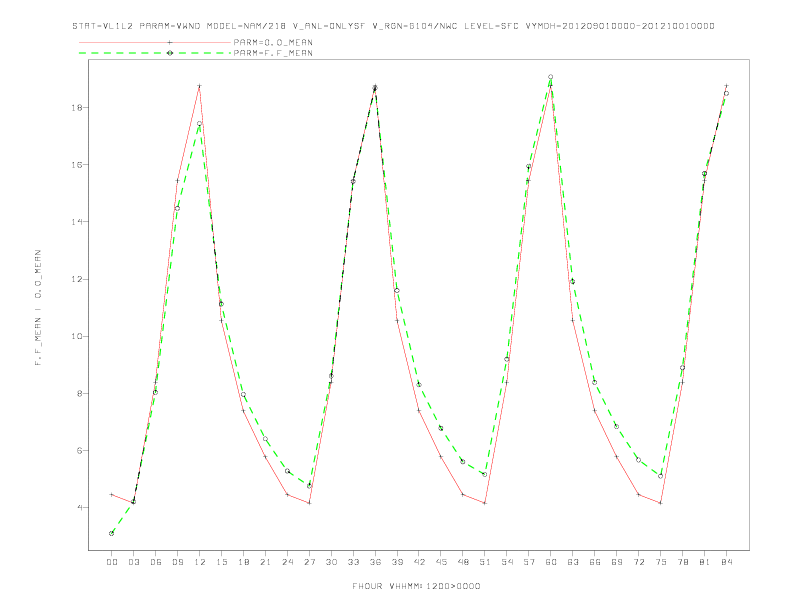
Task: Click x-axis forecast hour label 51
Action: point(485,562)
